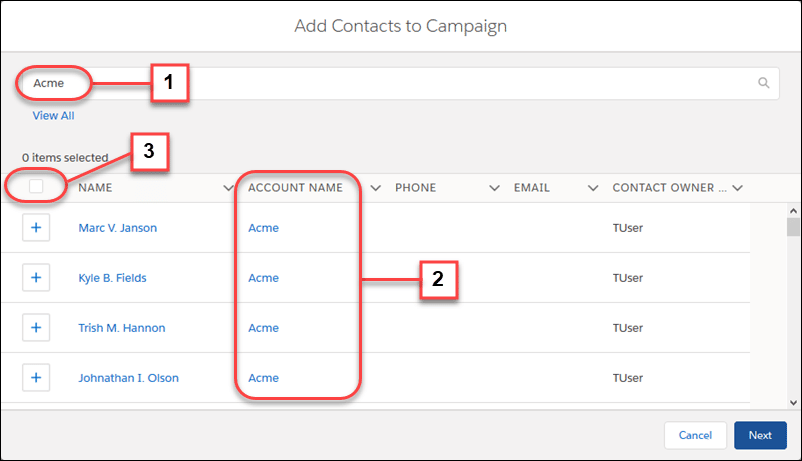
Task: Click the View All link
Action: 53,116
